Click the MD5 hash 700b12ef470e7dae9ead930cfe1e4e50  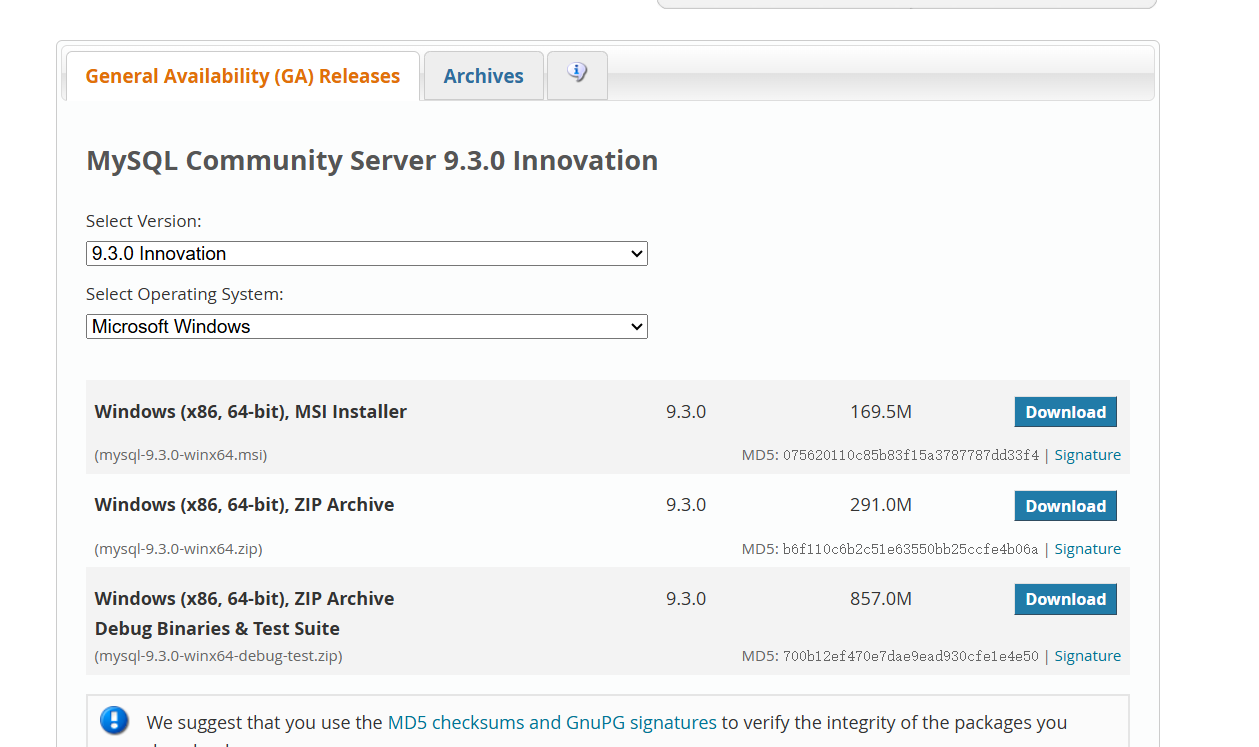coord(911,656)
